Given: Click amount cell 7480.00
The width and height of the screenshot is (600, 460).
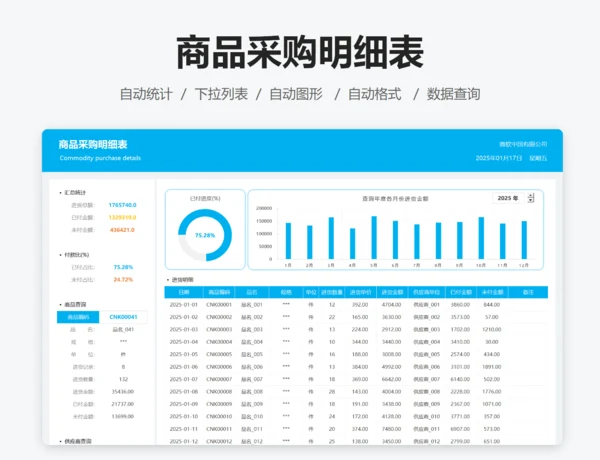Looking at the screenshot, I should [391, 429].
